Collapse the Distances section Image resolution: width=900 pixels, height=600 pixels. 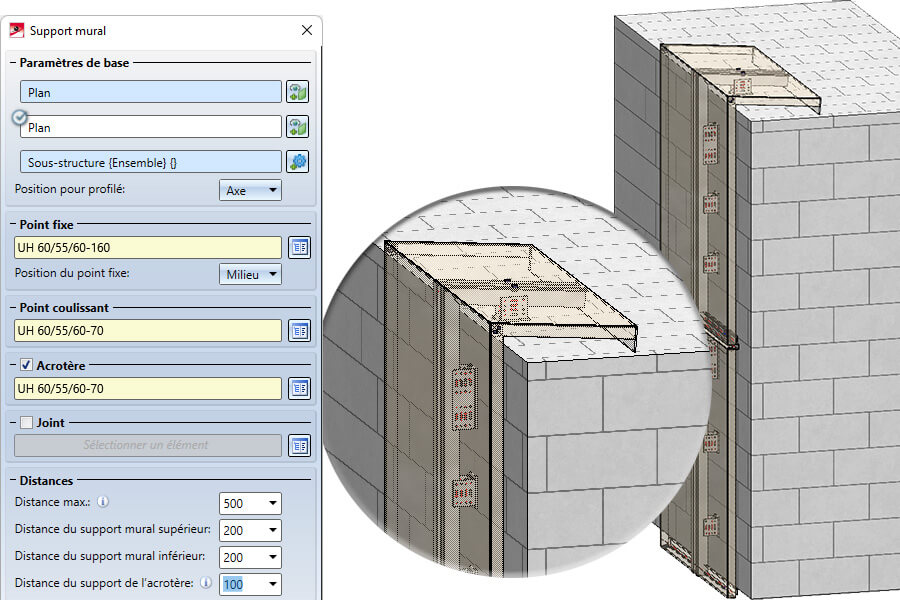pos(13,481)
